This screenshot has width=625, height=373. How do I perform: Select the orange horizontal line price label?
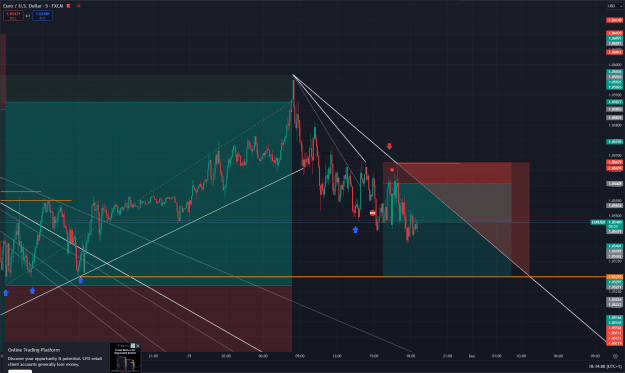tap(615, 277)
